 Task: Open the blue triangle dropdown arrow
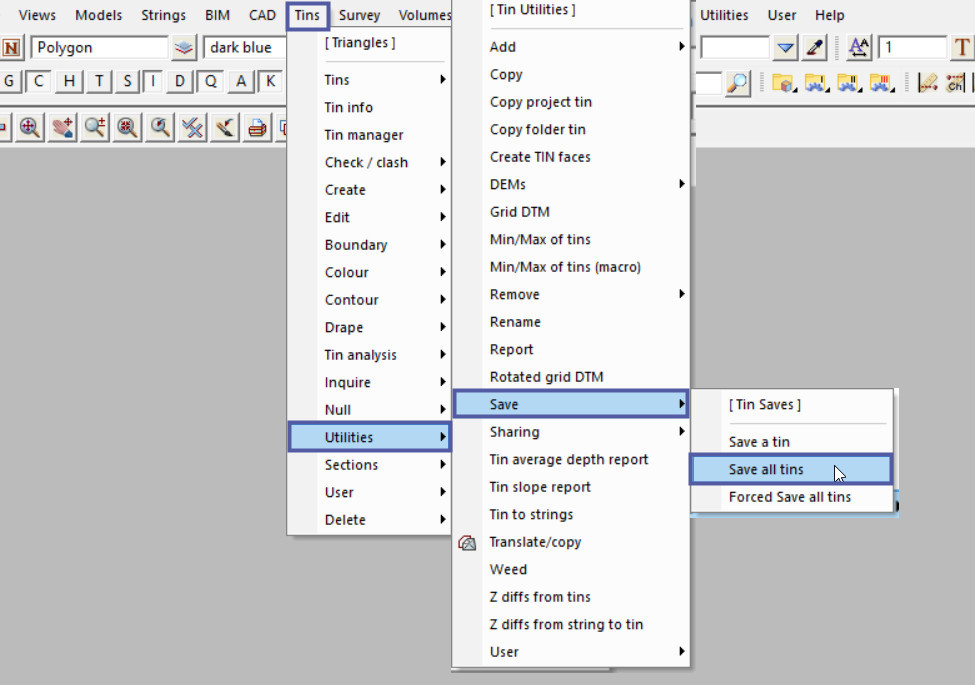(x=786, y=47)
